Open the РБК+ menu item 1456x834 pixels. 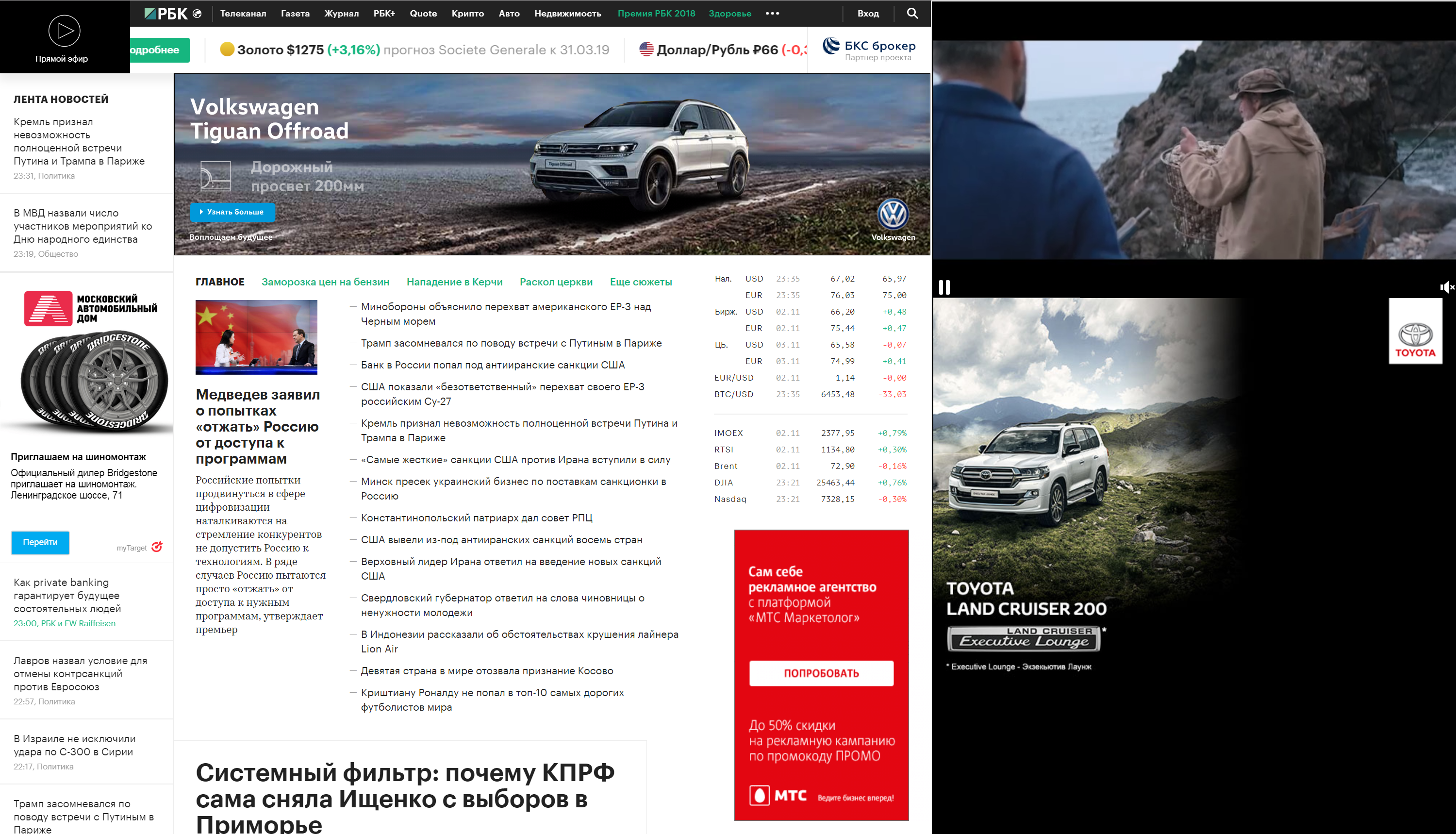coord(384,13)
